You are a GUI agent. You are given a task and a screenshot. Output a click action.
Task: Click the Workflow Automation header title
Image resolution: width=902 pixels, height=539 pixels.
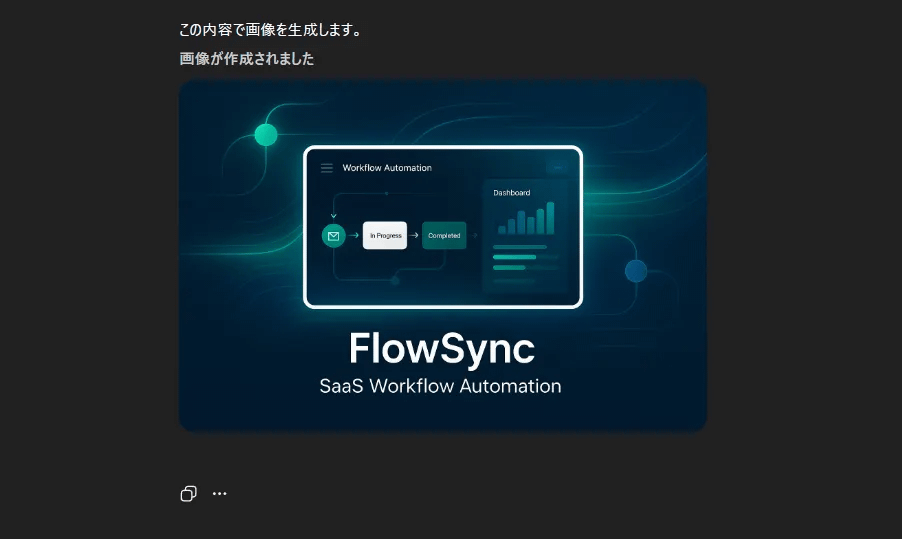pos(387,168)
